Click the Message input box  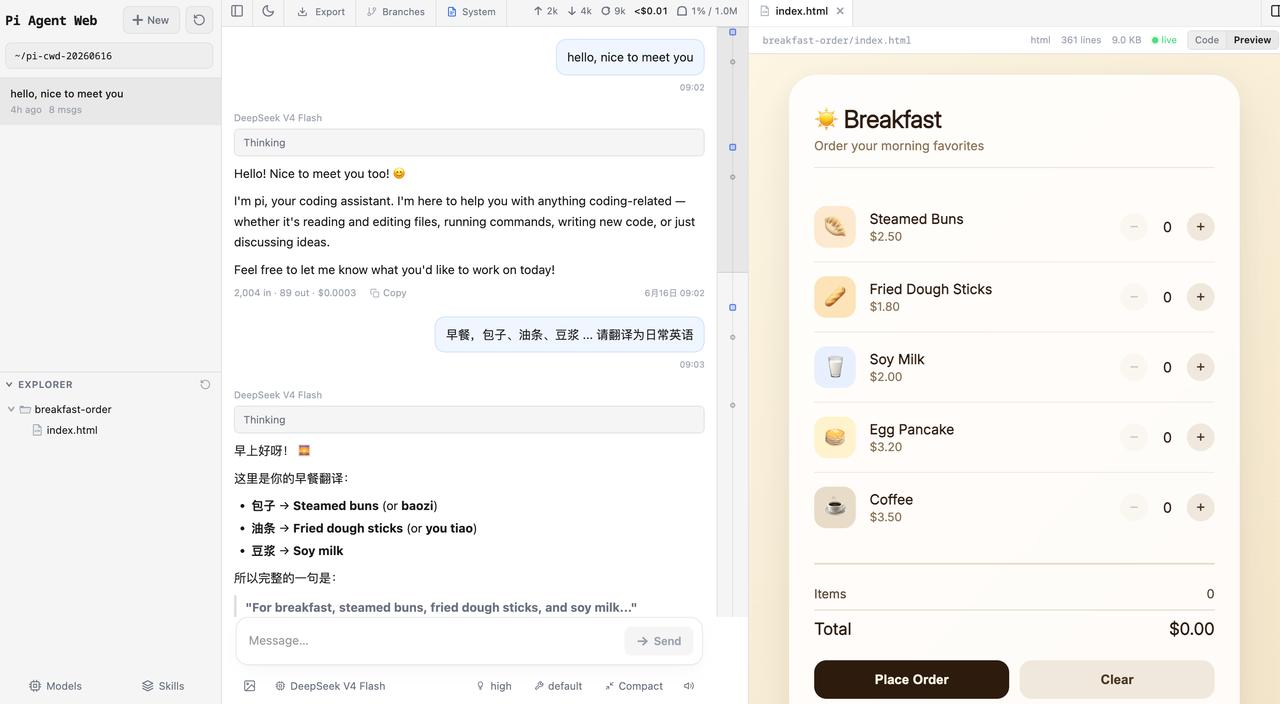tap(432, 640)
